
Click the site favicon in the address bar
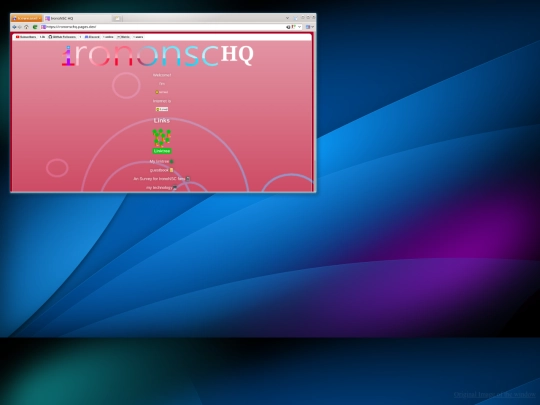coord(43,27)
